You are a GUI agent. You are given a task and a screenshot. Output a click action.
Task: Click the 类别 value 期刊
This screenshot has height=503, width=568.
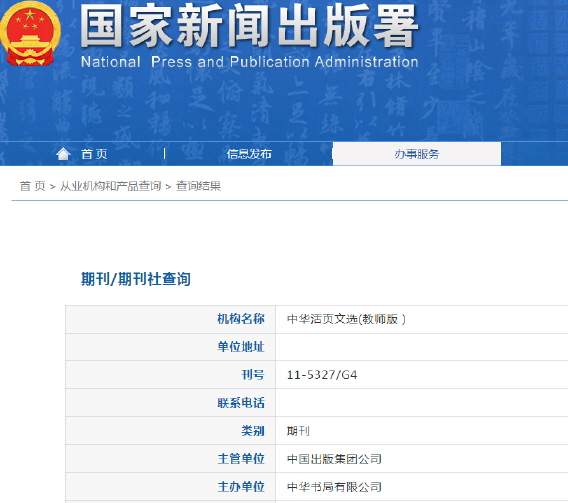(298, 431)
